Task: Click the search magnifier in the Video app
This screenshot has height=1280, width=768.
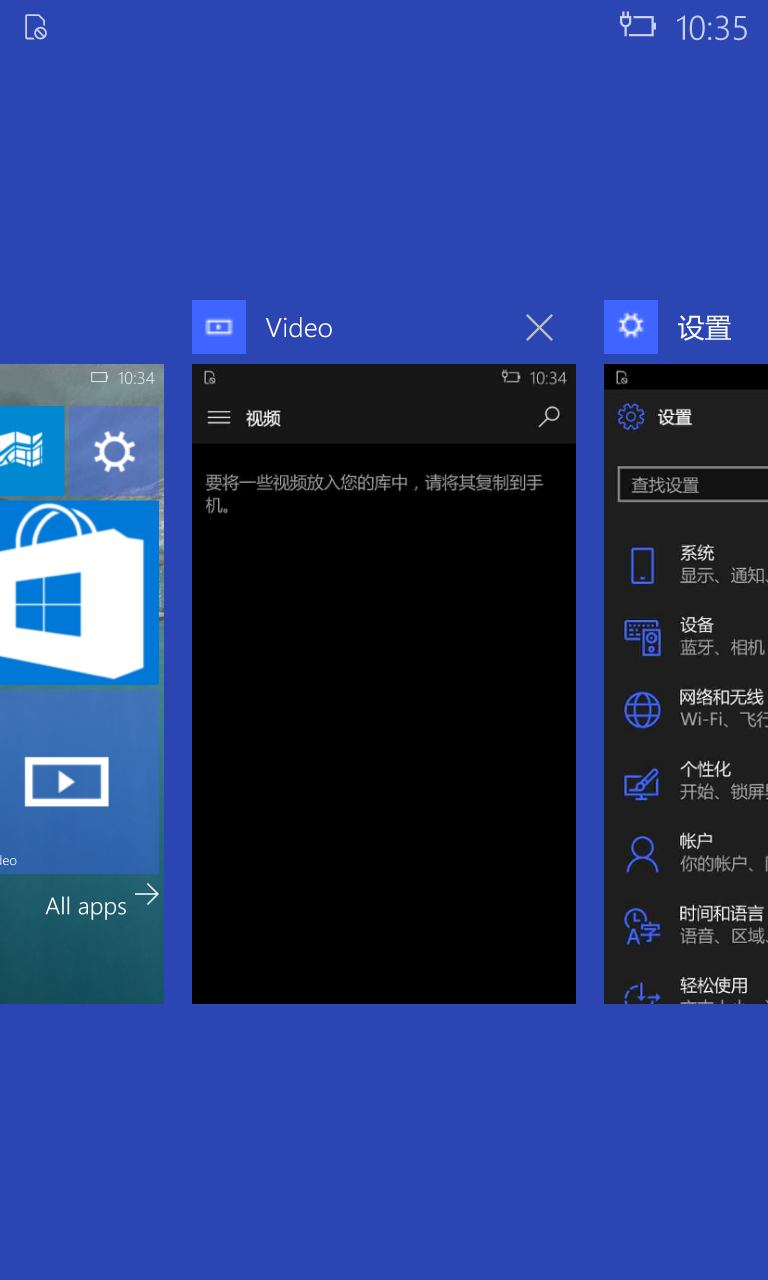Action: (549, 417)
